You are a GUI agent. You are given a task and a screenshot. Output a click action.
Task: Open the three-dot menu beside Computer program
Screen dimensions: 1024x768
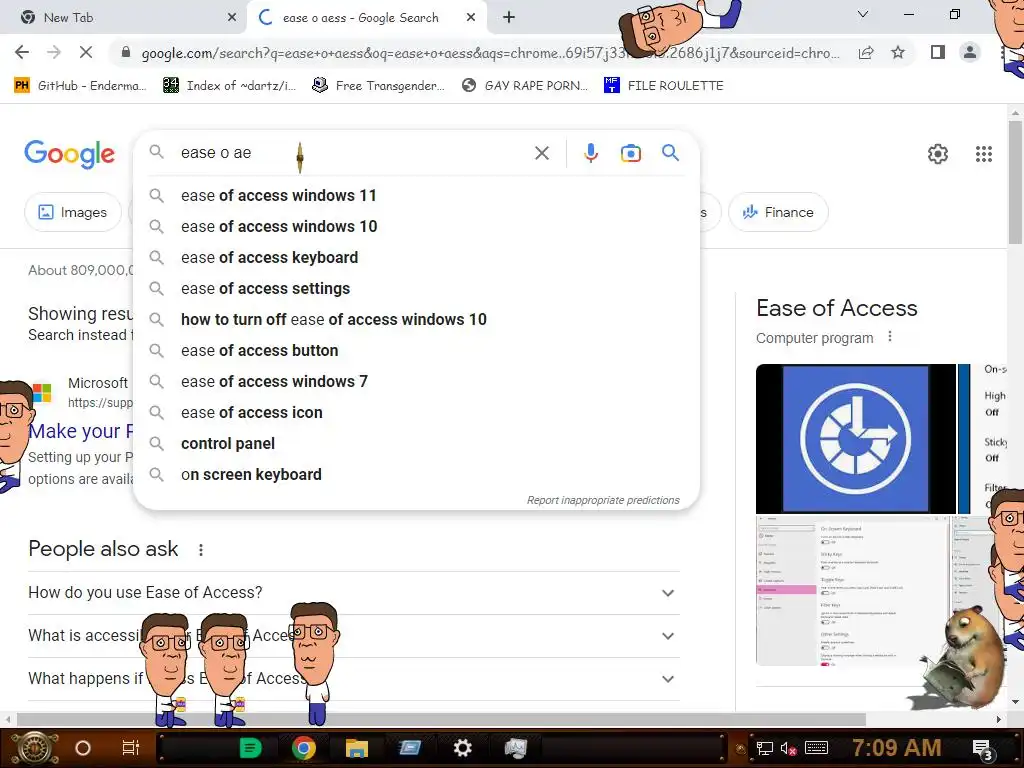(x=889, y=337)
